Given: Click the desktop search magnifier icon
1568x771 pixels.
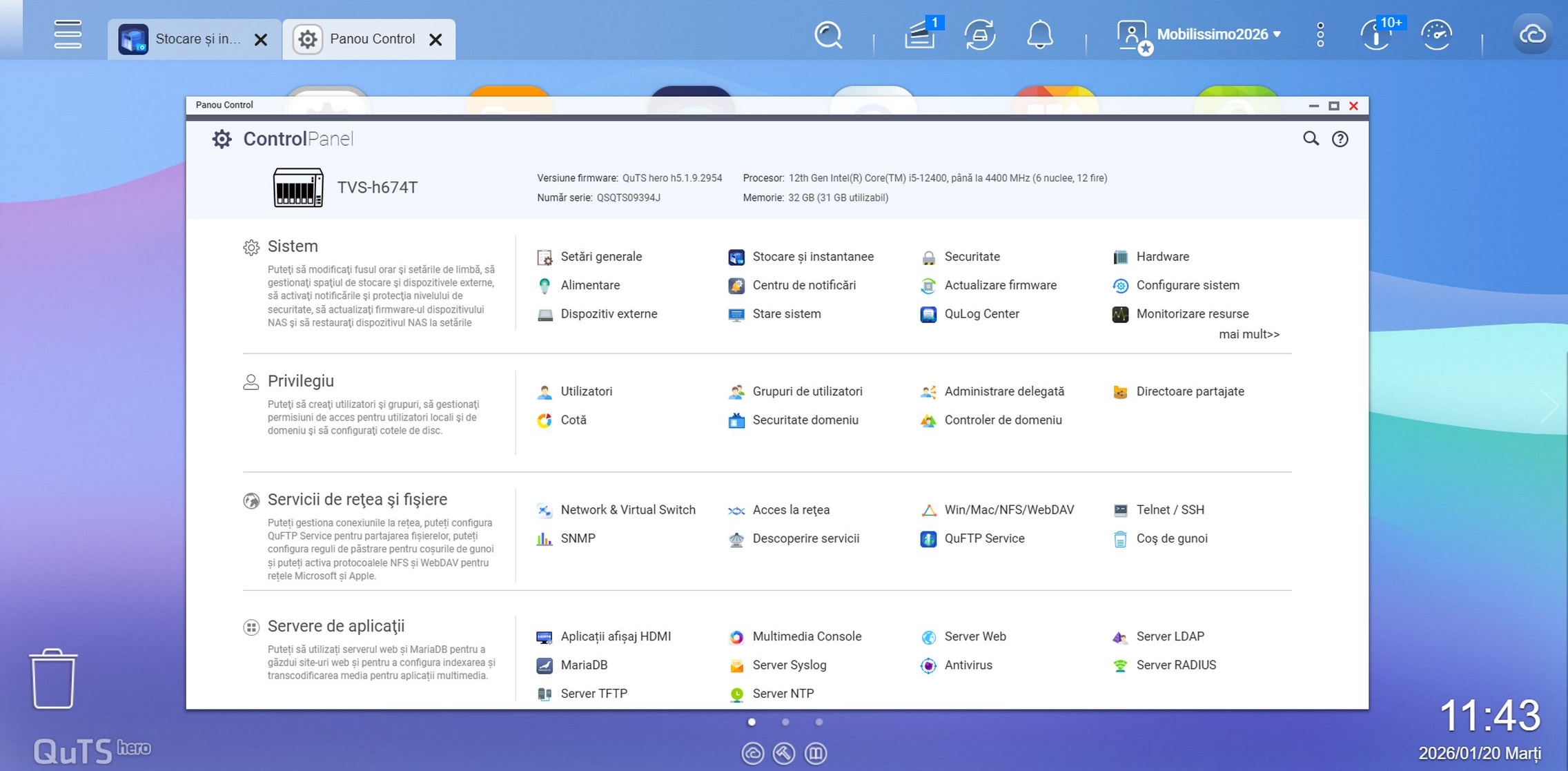Looking at the screenshot, I should [x=828, y=35].
